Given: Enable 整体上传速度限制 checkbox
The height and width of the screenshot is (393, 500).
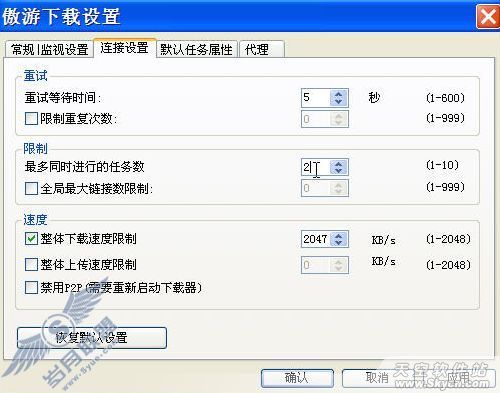Looking at the screenshot, I should coord(31,265).
